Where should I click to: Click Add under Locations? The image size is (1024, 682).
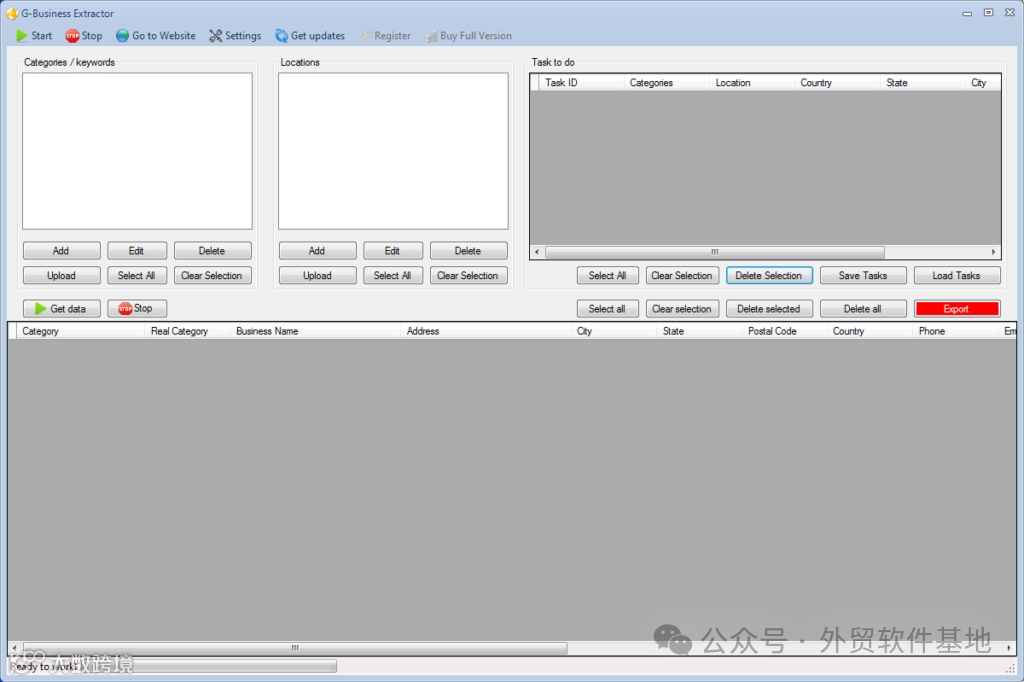coord(317,251)
